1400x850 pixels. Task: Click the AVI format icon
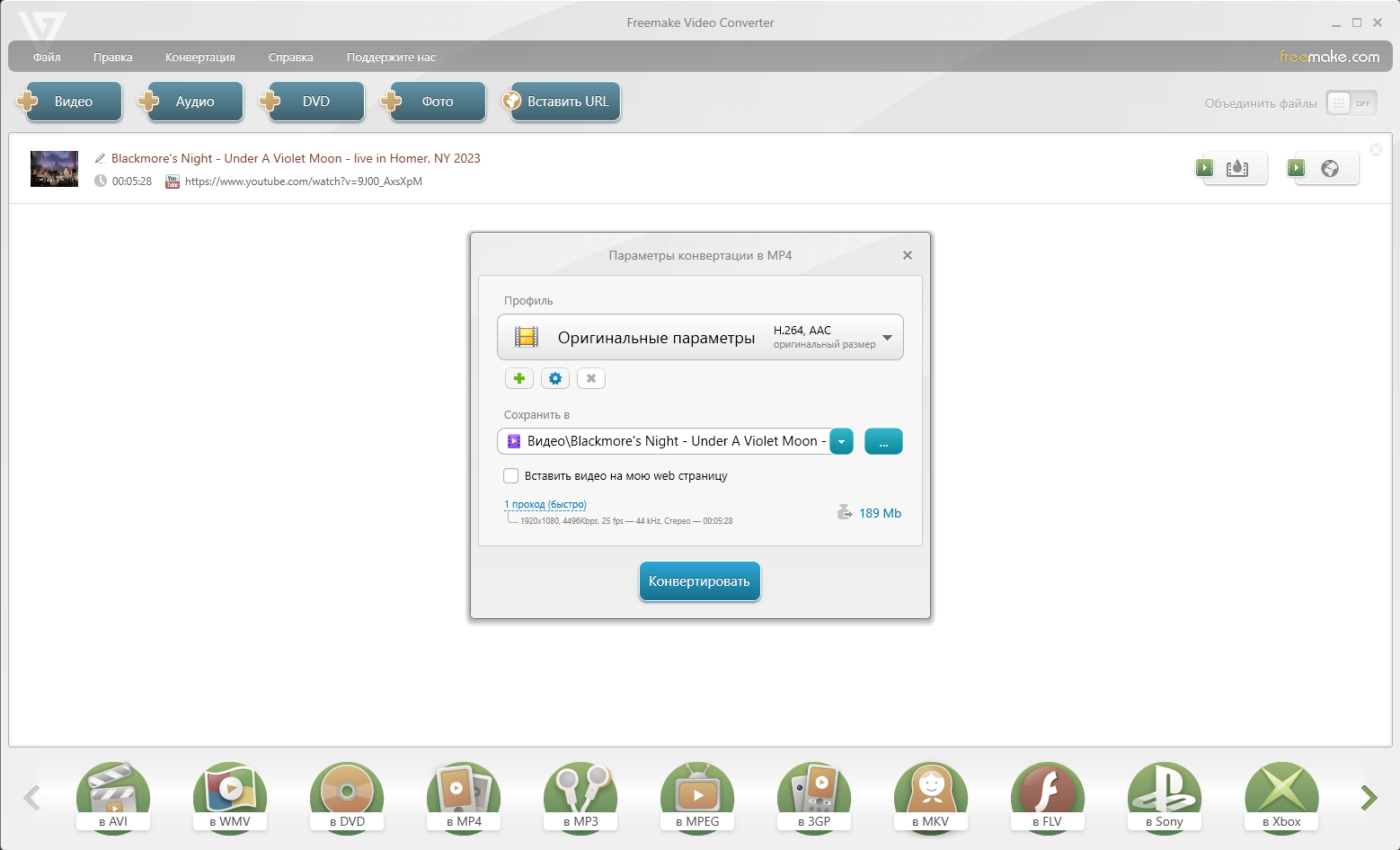click(113, 796)
